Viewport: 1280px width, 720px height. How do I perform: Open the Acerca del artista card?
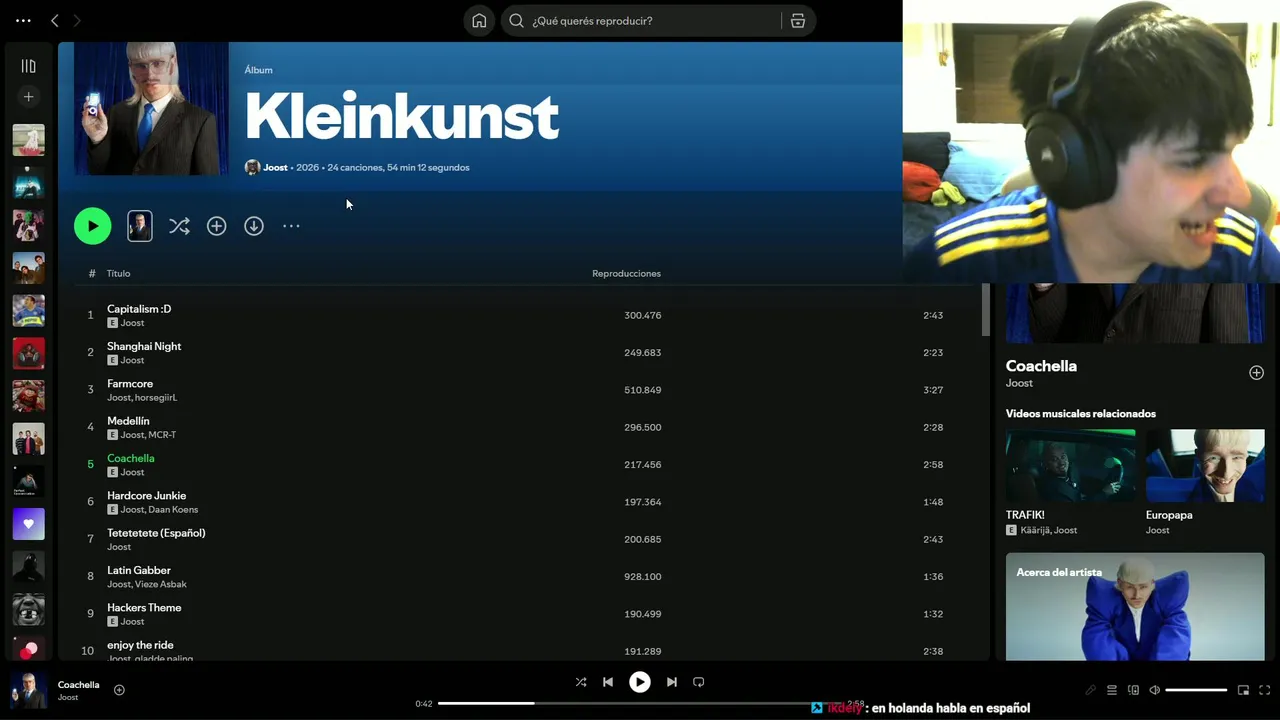coord(1135,606)
